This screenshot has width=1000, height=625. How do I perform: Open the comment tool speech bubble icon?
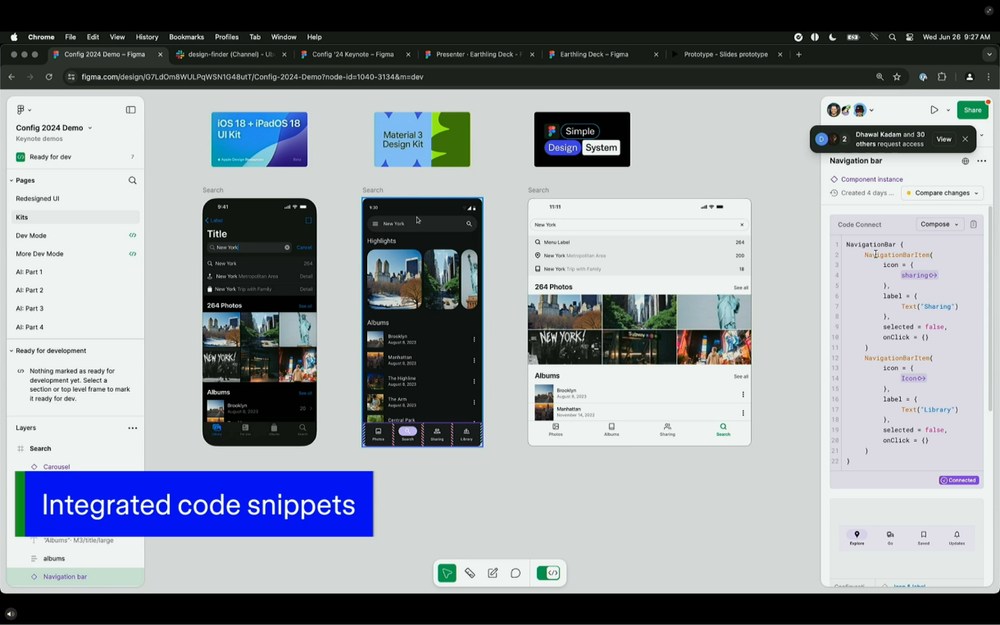point(515,572)
